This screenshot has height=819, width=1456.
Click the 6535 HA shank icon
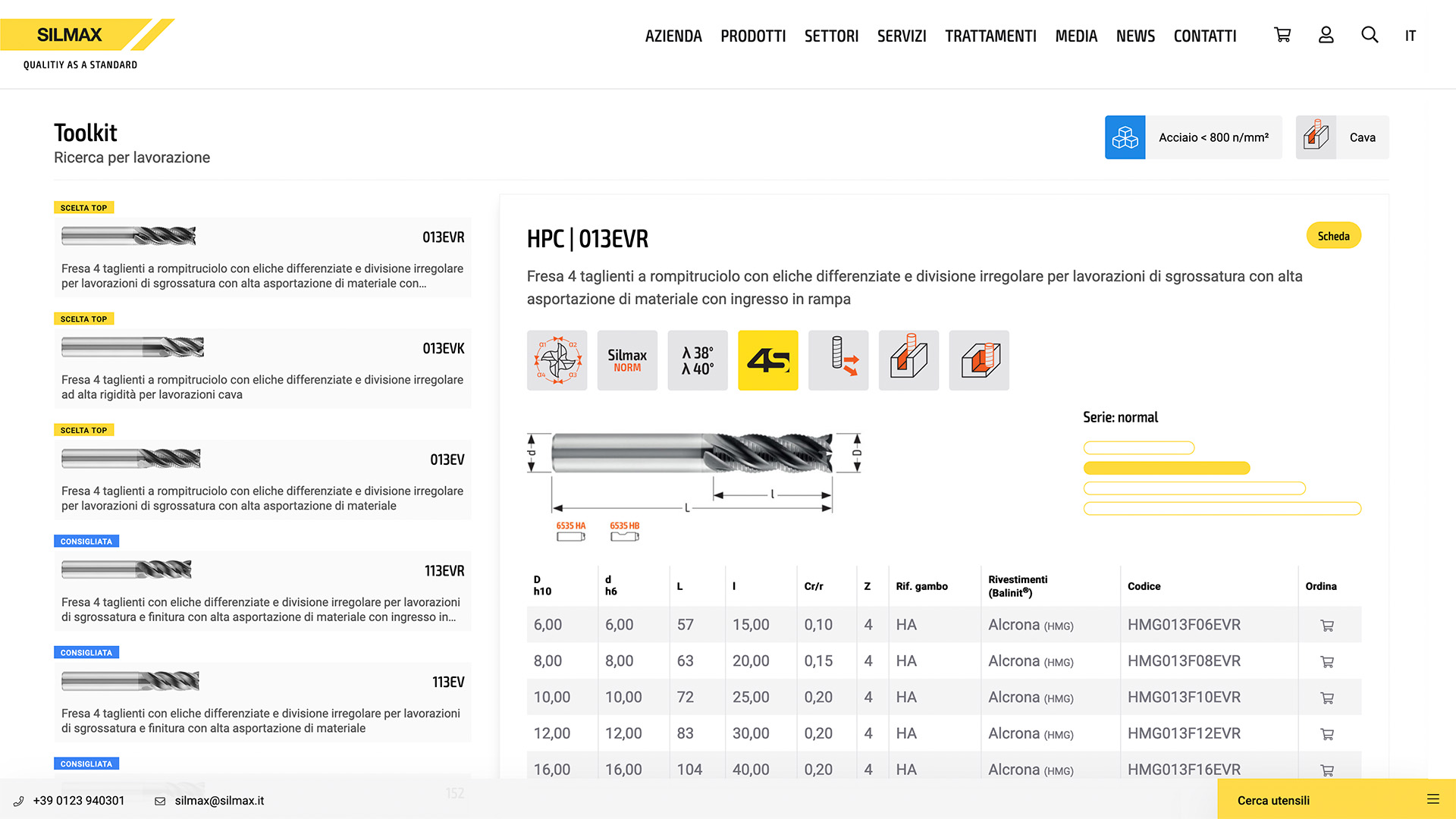[571, 532]
